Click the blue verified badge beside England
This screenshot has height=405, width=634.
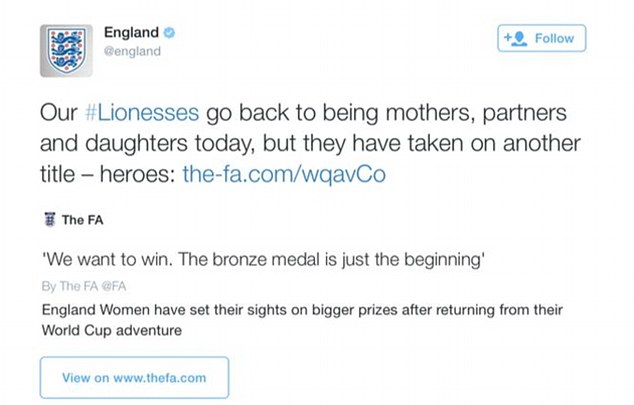point(169,32)
